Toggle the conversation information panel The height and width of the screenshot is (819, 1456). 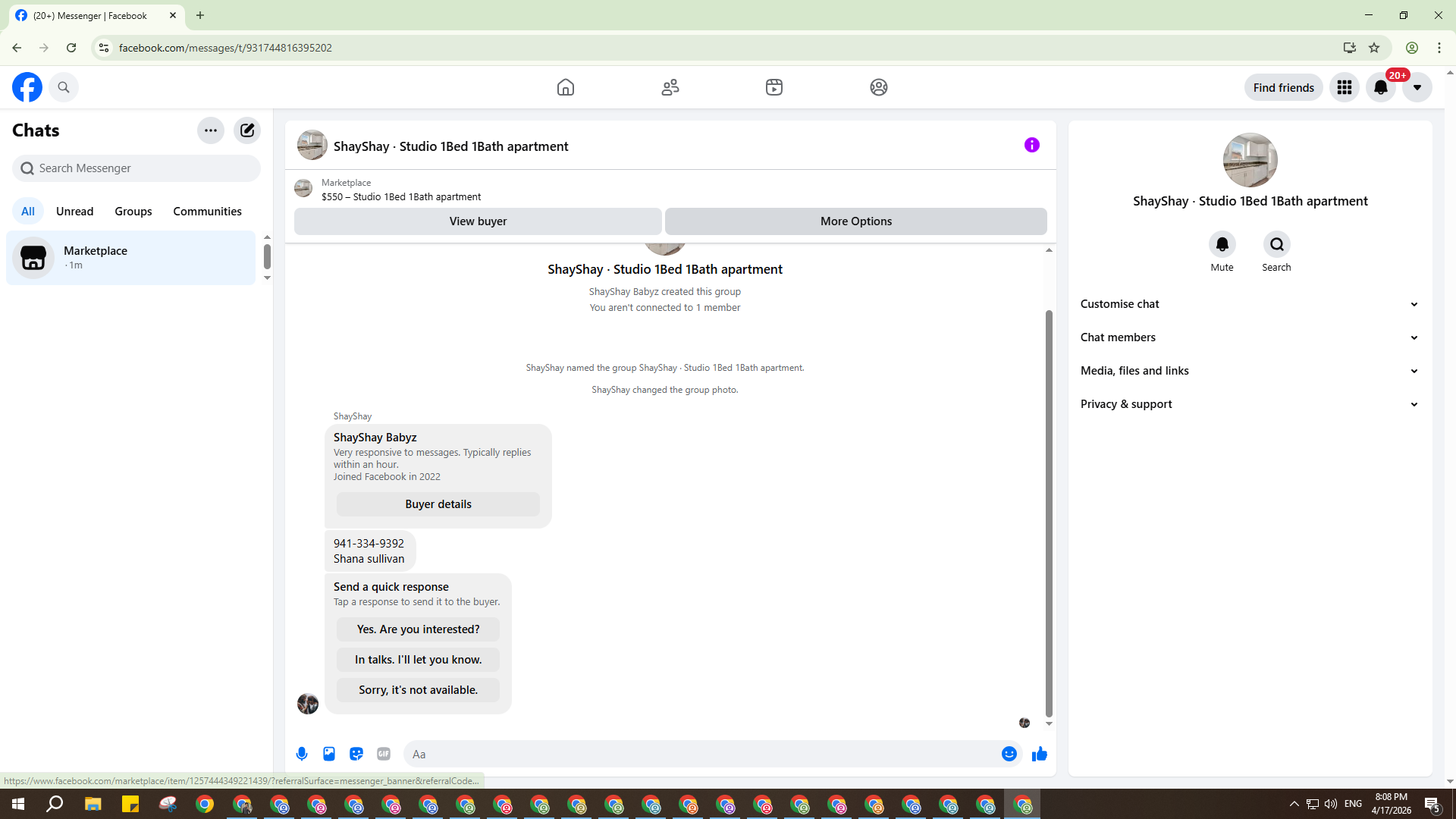pos(1031,146)
